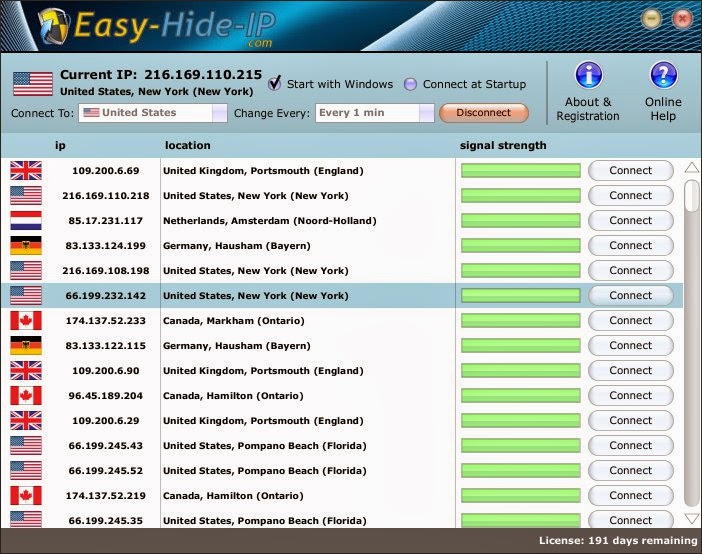Click signal strength bar for 174.137.52.219
The width and height of the screenshot is (702, 554).
(521, 496)
